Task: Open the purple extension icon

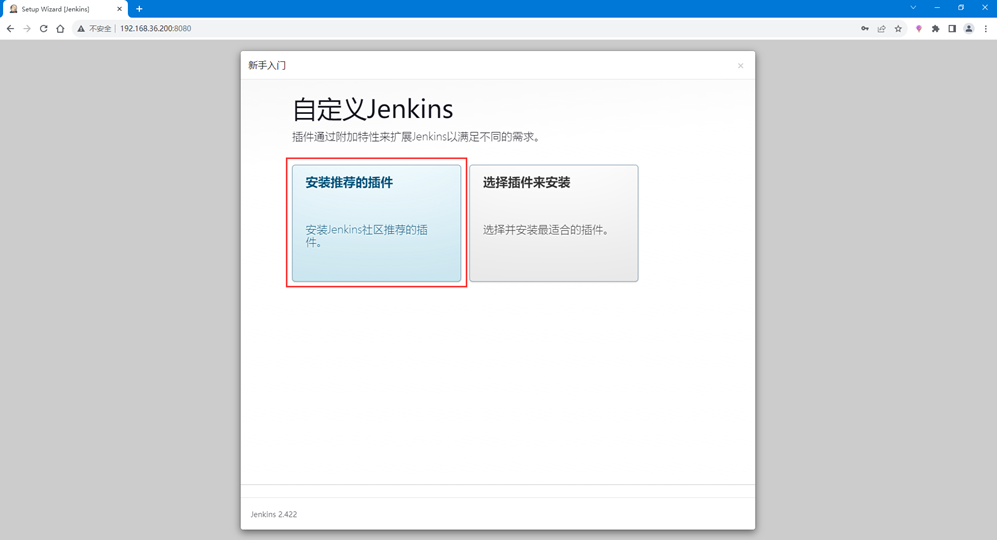Action: click(918, 29)
